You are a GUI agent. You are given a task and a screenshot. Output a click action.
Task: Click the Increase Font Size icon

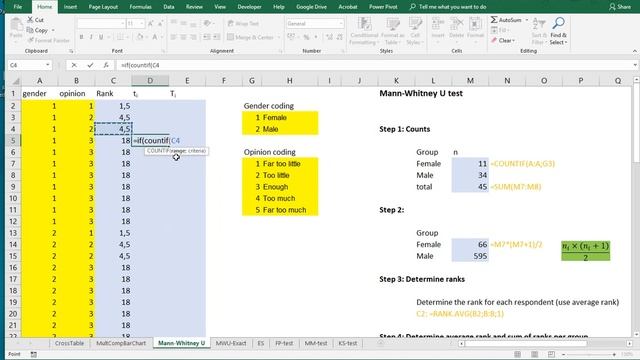click(151, 24)
